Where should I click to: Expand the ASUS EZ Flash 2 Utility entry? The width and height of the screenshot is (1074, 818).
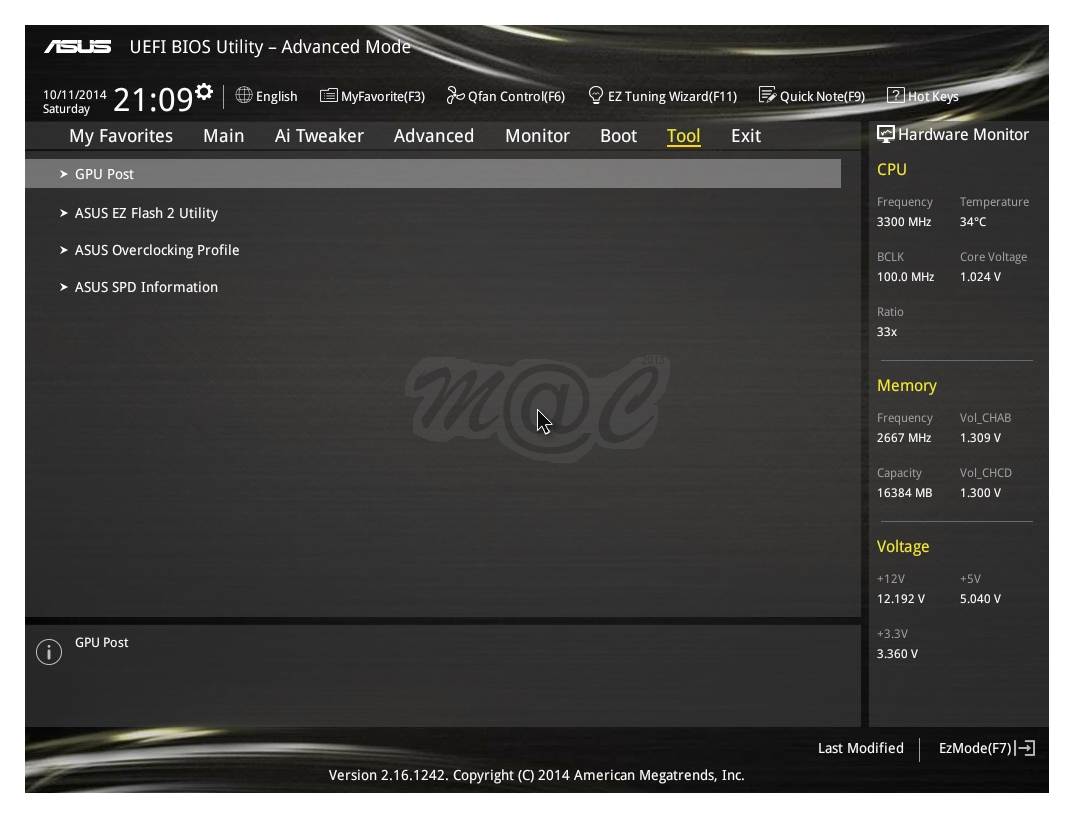point(146,213)
